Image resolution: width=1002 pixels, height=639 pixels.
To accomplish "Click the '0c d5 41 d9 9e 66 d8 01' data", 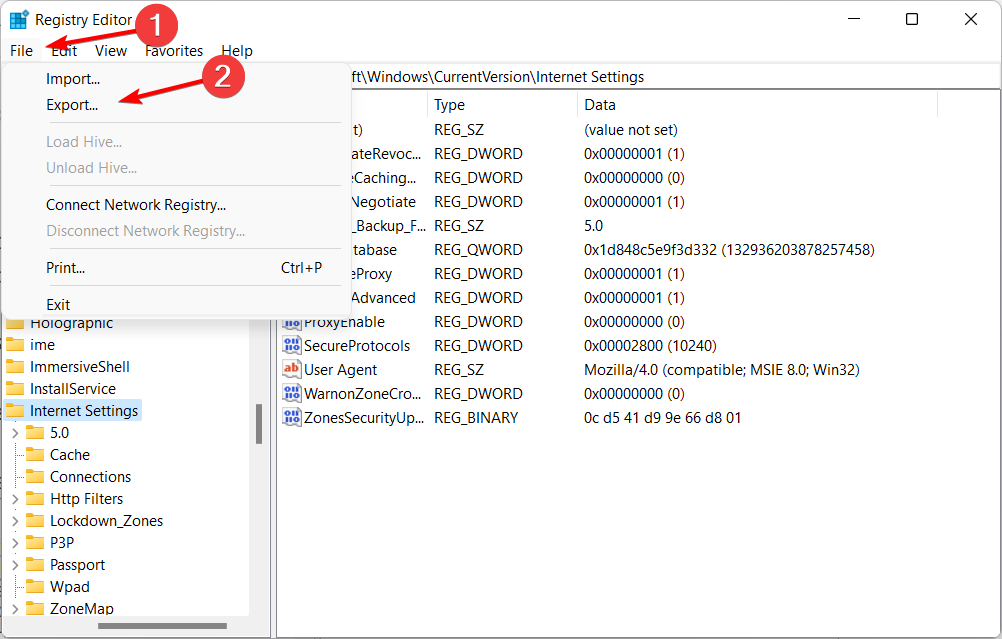I will (662, 418).
